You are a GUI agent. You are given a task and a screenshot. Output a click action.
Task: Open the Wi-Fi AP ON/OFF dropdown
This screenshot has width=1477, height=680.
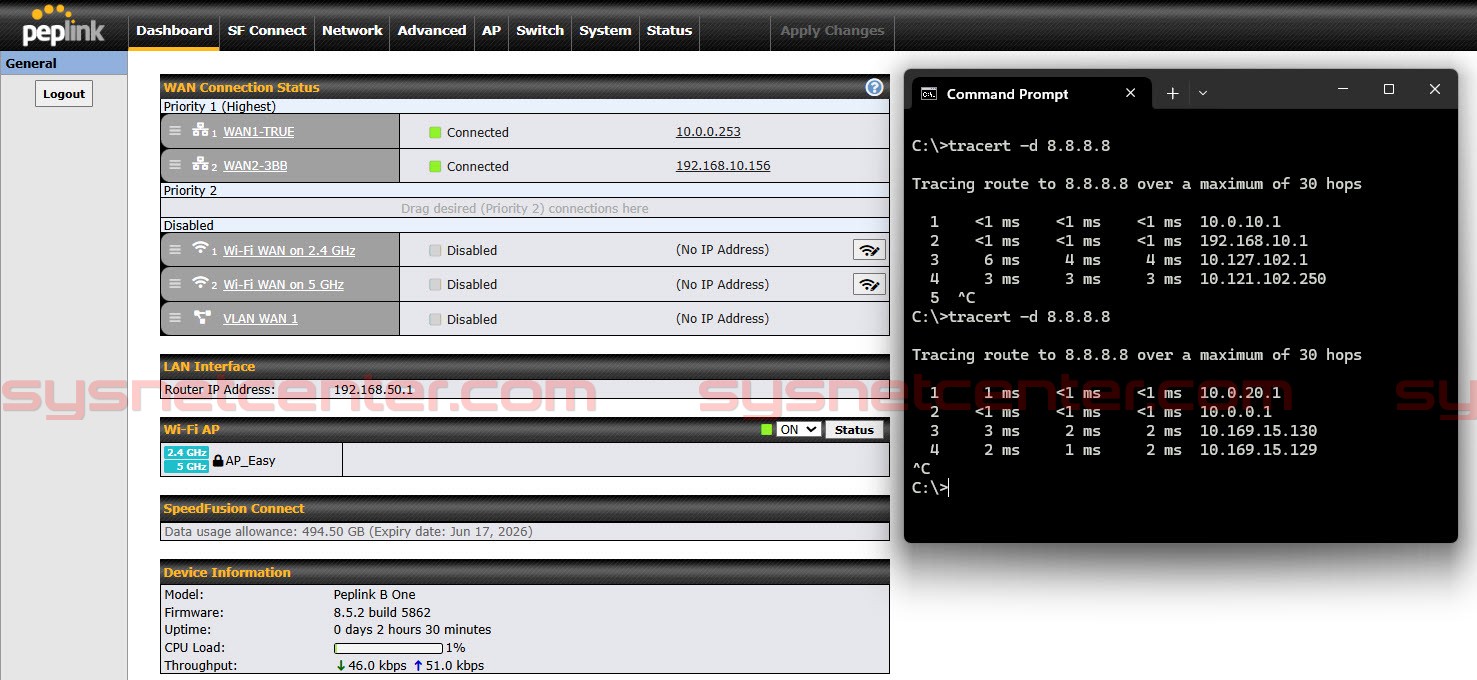click(799, 430)
